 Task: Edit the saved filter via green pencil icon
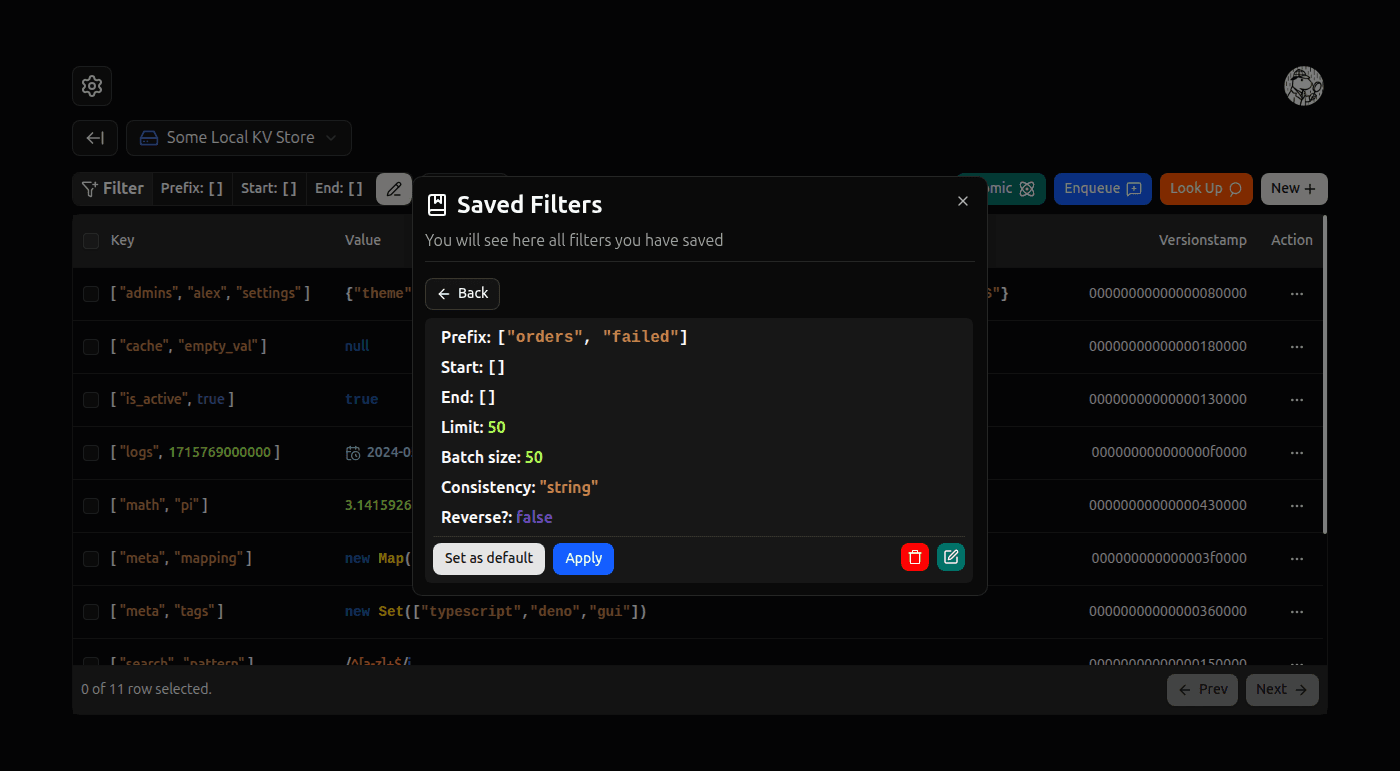[x=950, y=557]
